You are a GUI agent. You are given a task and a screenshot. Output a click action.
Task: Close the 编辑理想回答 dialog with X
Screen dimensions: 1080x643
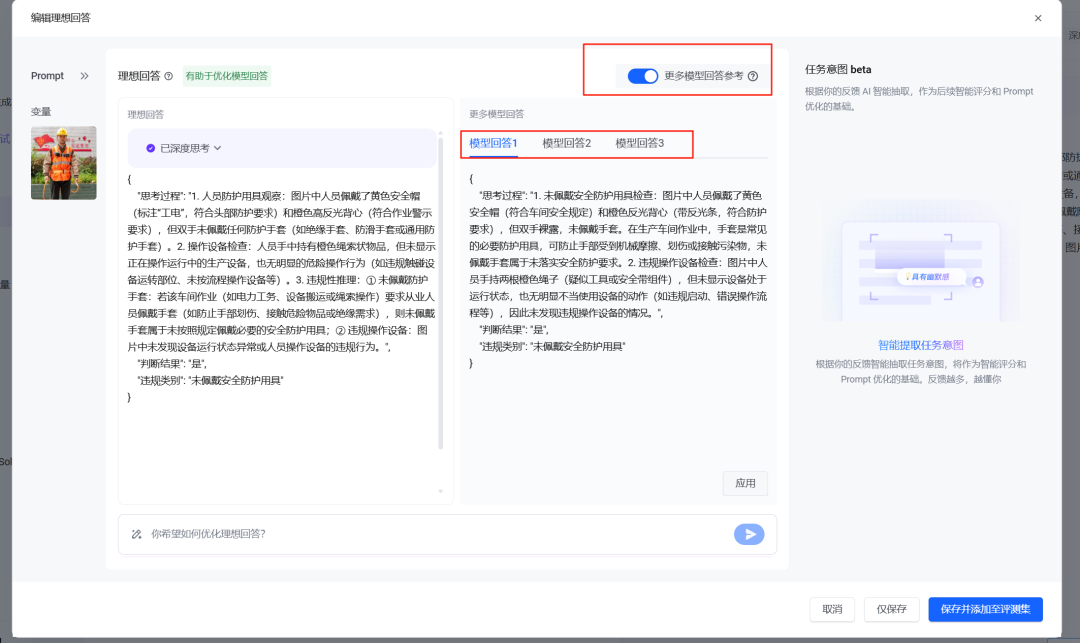(1038, 18)
